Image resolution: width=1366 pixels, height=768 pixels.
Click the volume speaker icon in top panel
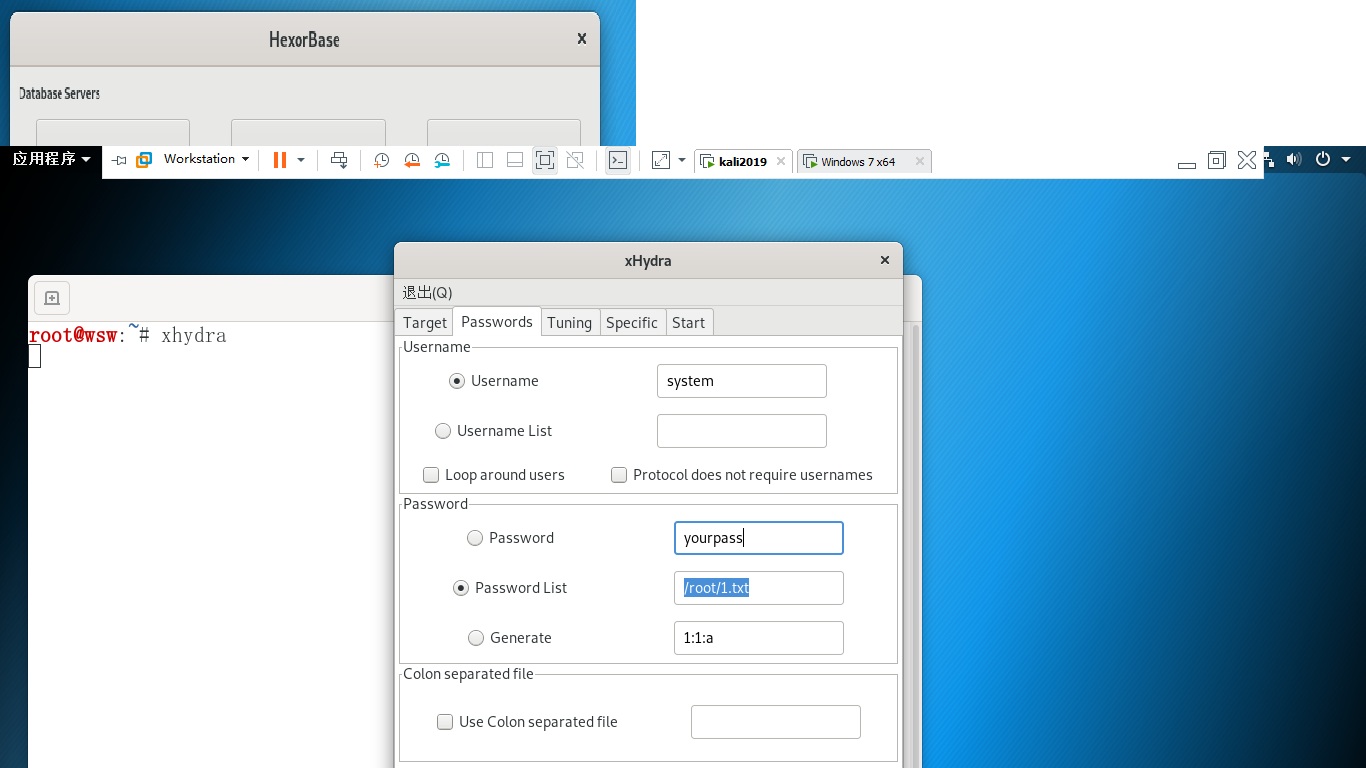1294,159
